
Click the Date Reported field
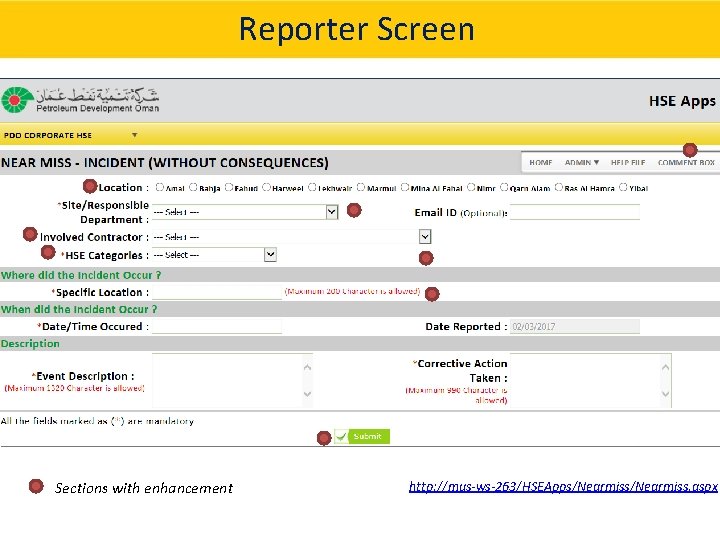coord(574,326)
